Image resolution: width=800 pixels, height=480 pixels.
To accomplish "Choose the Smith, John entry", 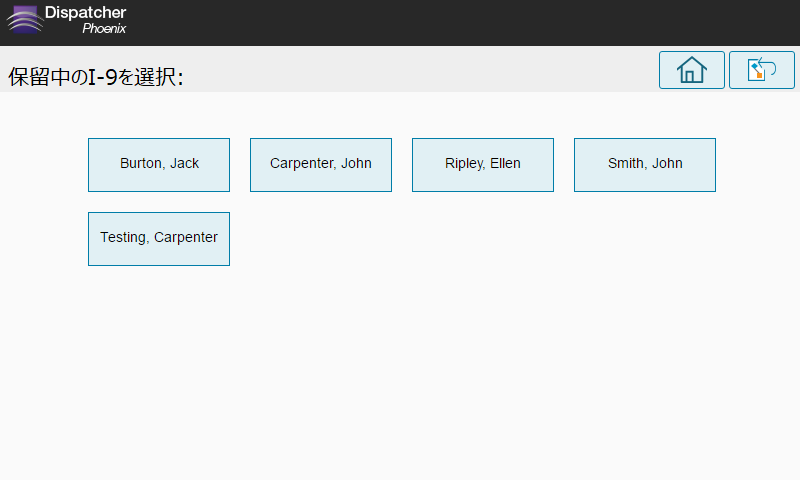I will click(x=645, y=165).
